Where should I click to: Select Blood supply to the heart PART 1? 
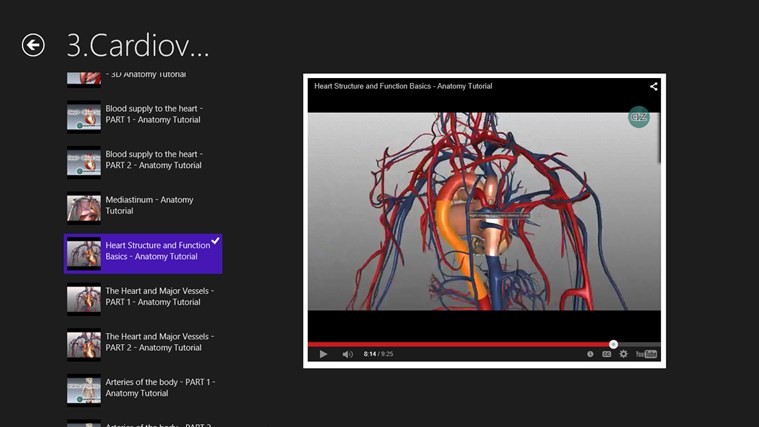tap(153, 114)
